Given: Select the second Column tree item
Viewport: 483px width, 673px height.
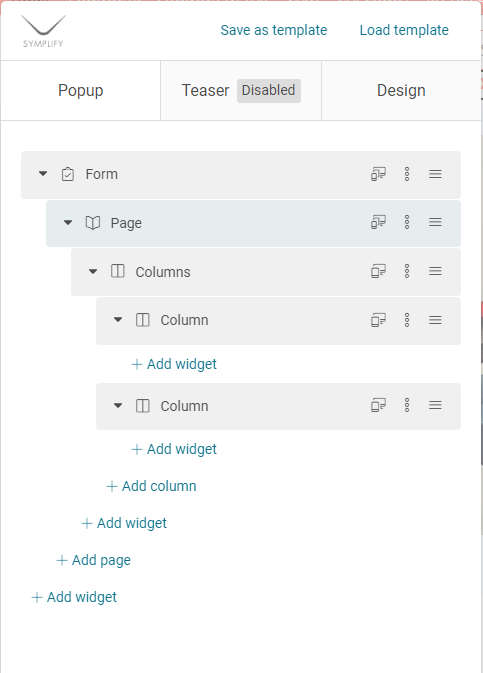Looking at the screenshot, I should 278,406.
